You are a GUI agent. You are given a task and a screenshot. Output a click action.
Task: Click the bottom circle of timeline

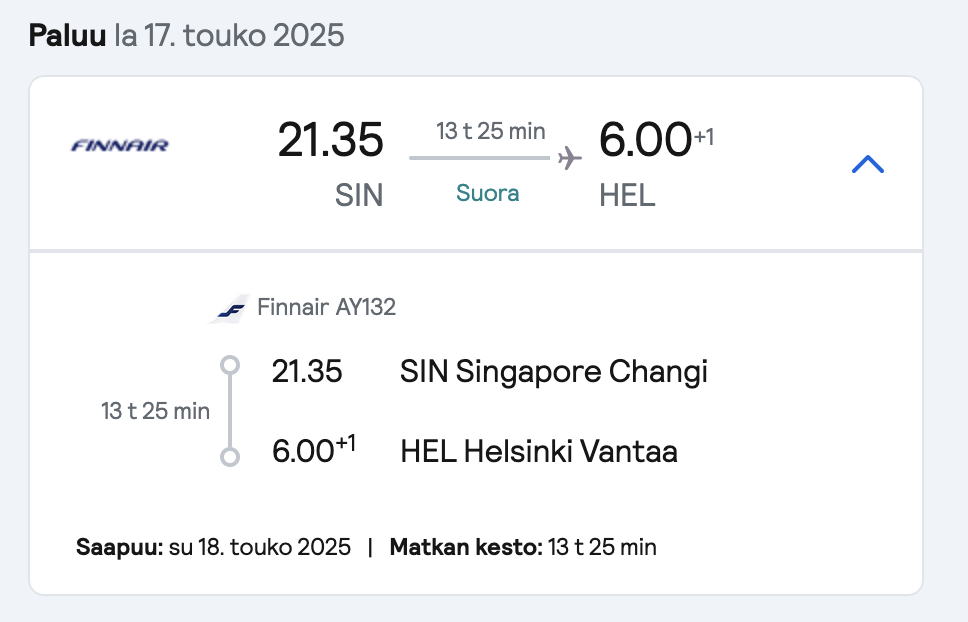pyautogui.click(x=230, y=457)
